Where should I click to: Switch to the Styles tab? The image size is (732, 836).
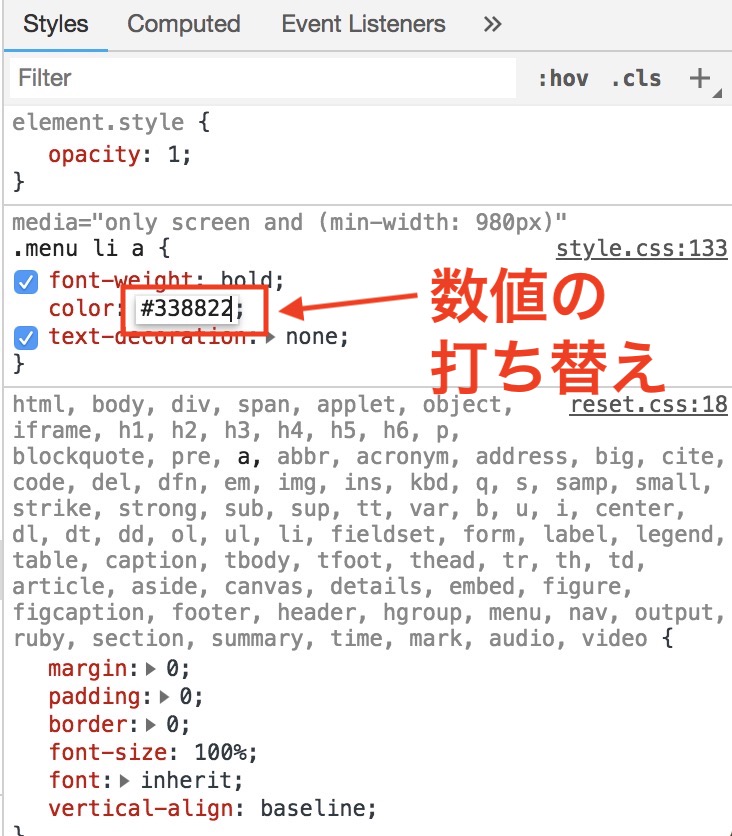pos(55,24)
